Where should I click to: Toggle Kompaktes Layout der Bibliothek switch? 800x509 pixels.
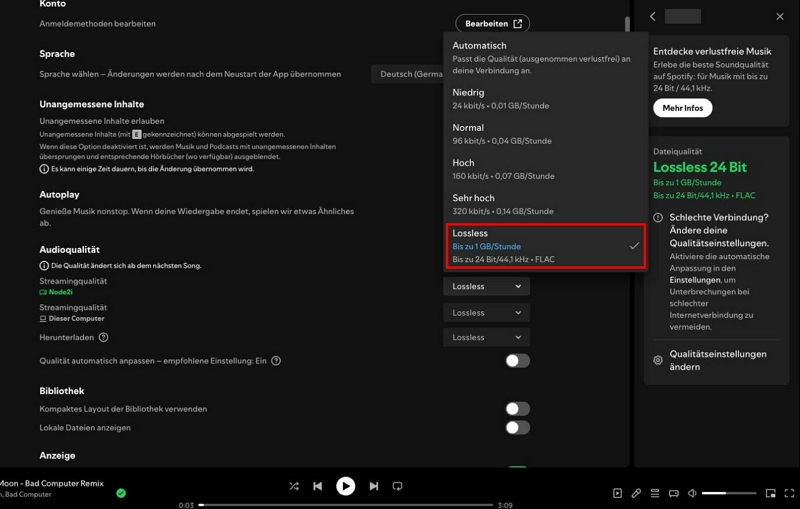(517, 409)
